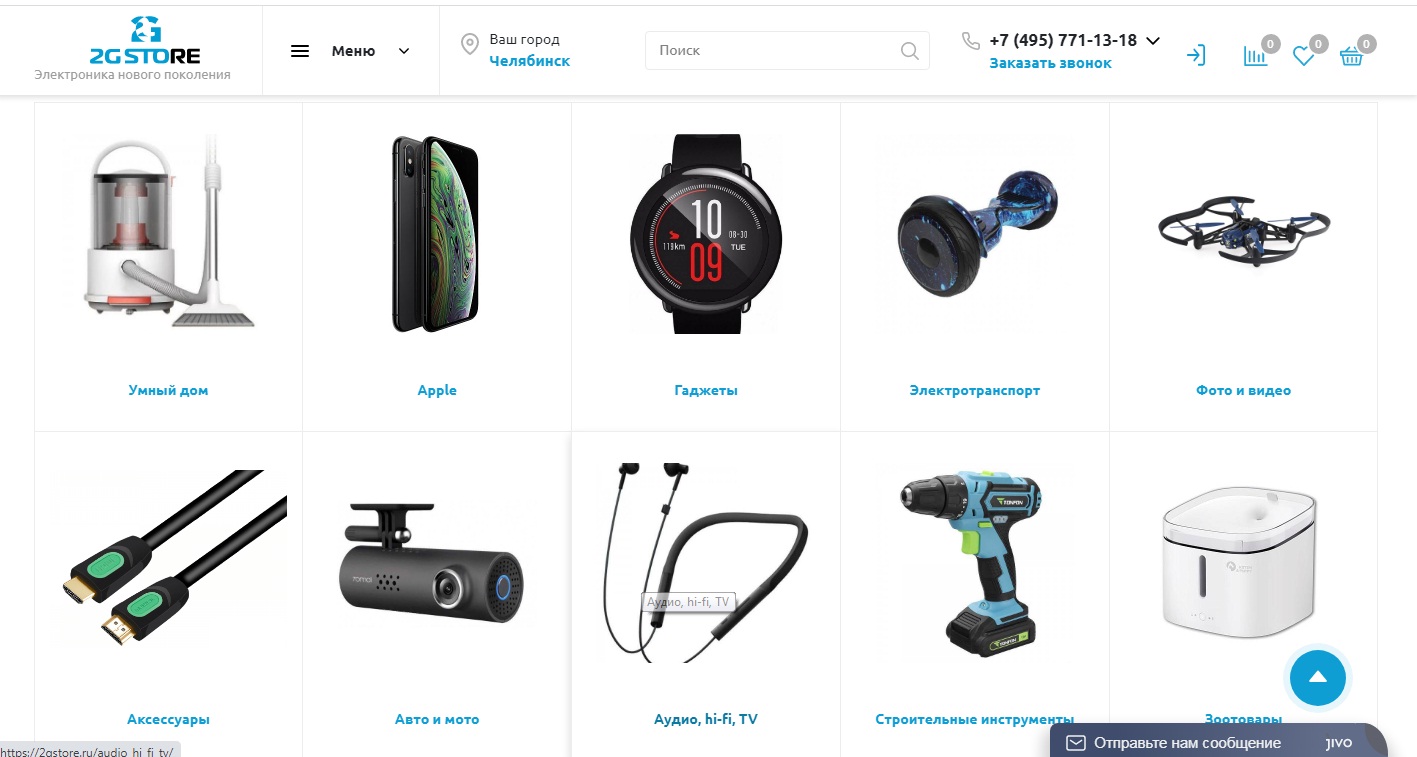
Task: Click the scroll-to-top arrow button
Action: [x=1318, y=677]
